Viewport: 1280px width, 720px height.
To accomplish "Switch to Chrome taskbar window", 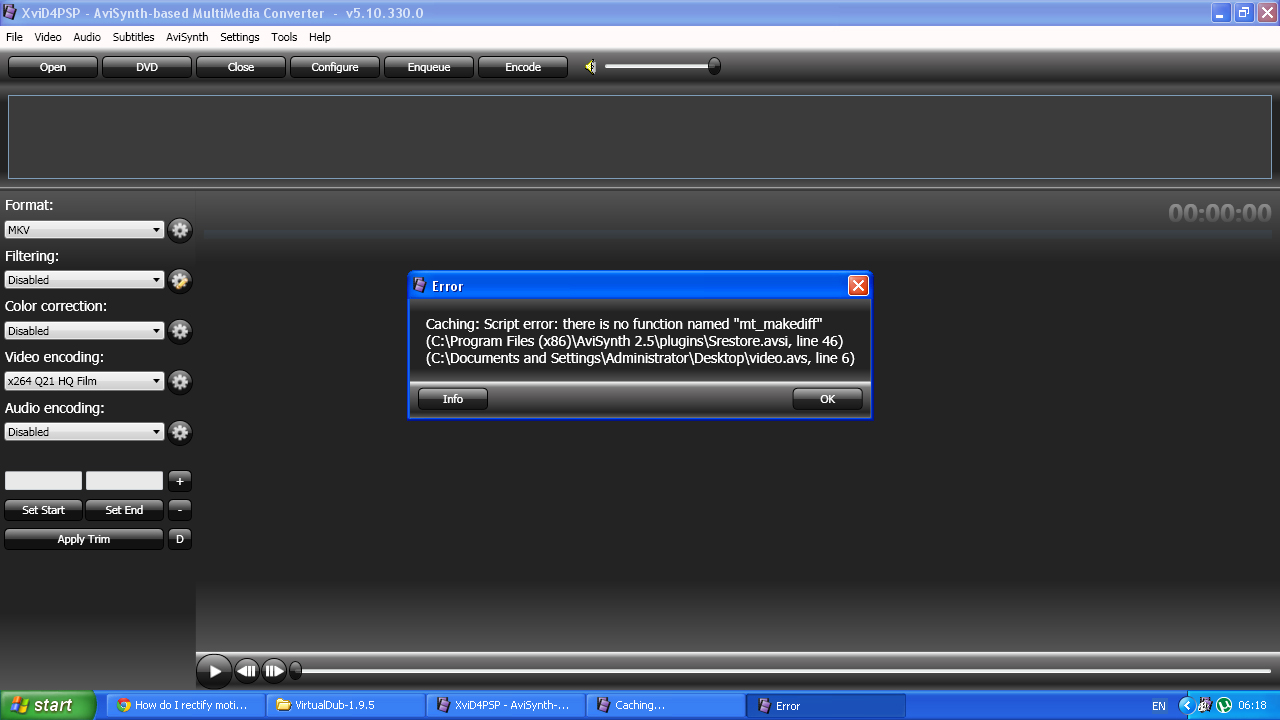I will 186,705.
